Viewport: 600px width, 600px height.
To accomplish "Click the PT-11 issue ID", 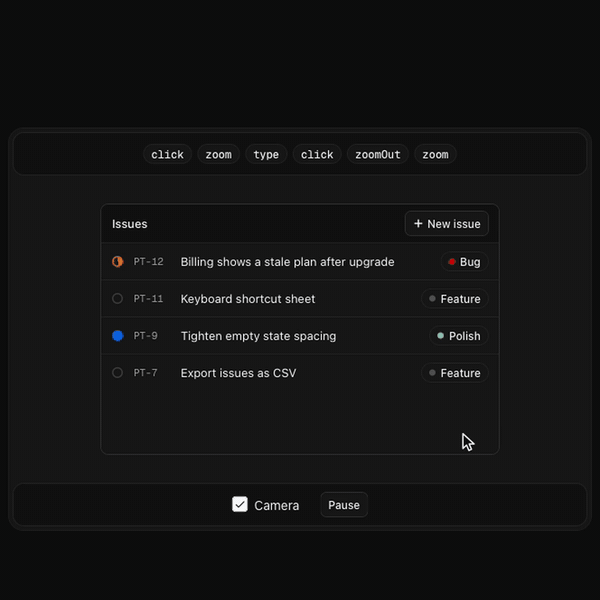I will tap(148, 298).
